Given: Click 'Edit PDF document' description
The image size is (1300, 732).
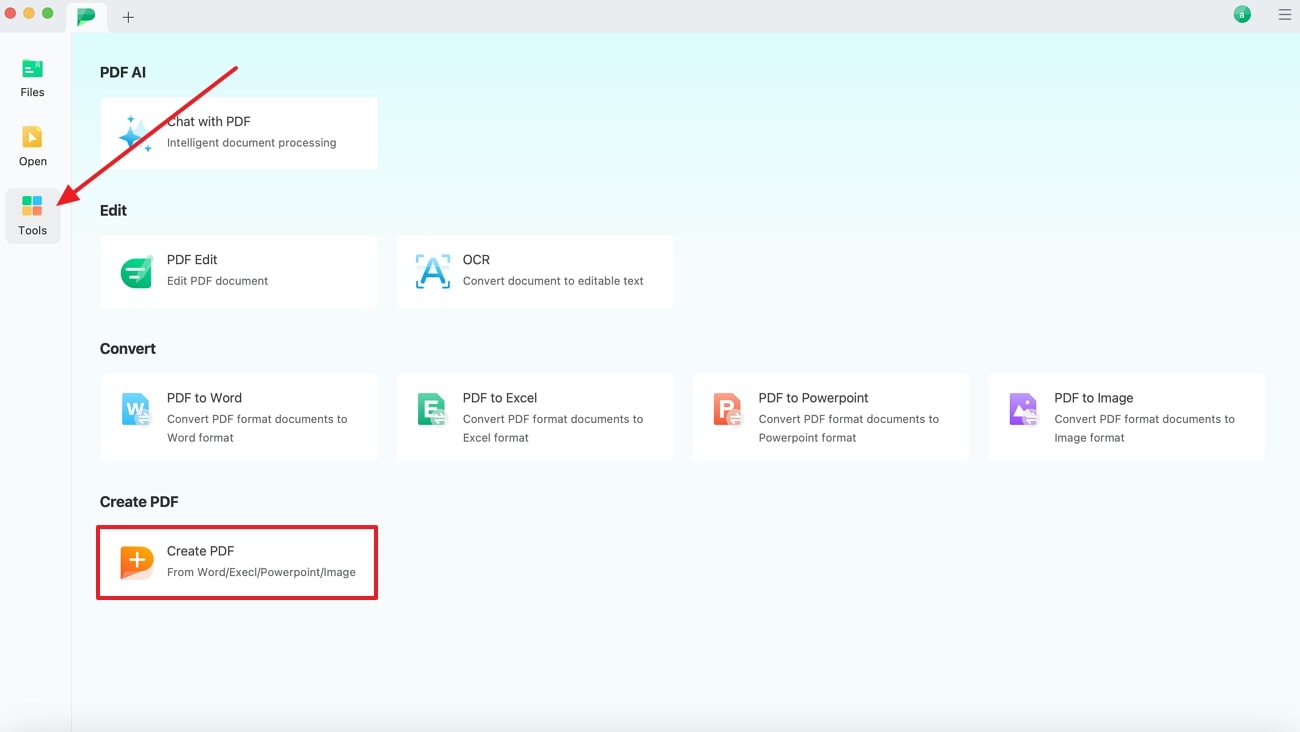Looking at the screenshot, I should pyautogui.click(x=217, y=280).
